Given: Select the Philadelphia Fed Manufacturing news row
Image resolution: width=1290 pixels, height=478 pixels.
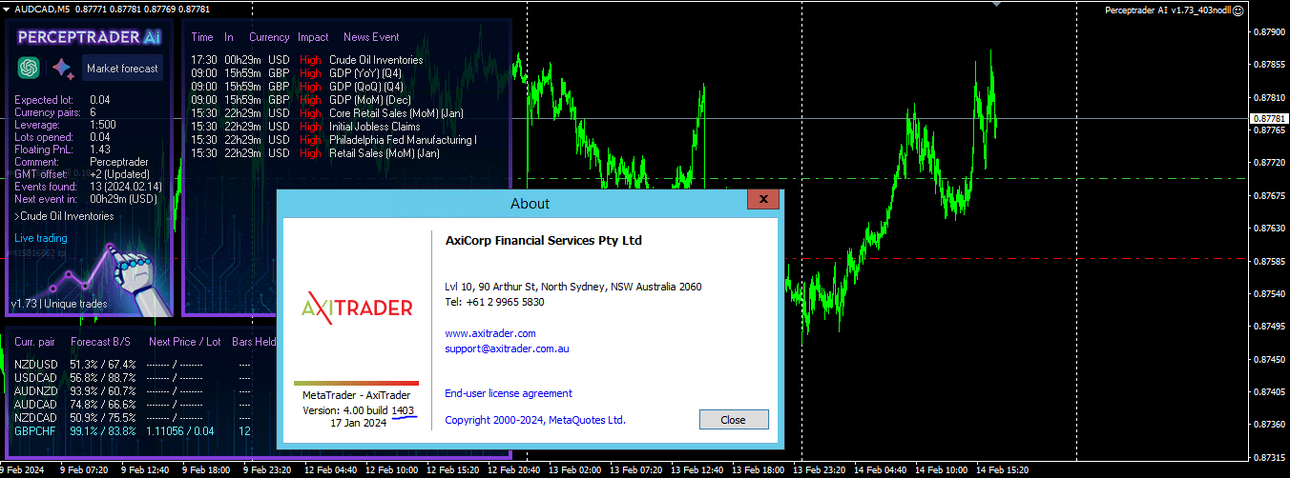Looking at the screenshot, I should (333, 140).
